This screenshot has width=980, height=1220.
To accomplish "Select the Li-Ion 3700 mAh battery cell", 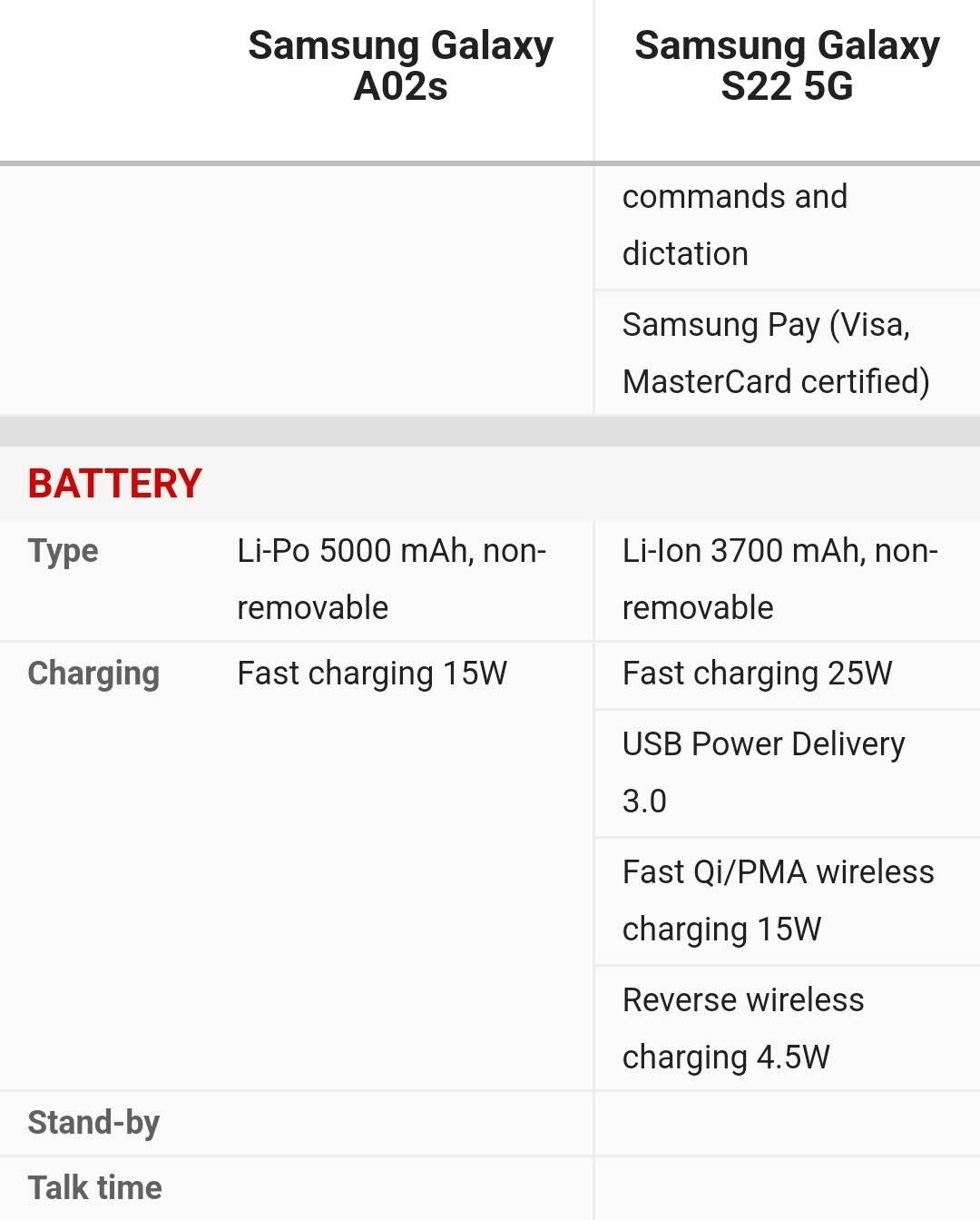I will 779,579.
